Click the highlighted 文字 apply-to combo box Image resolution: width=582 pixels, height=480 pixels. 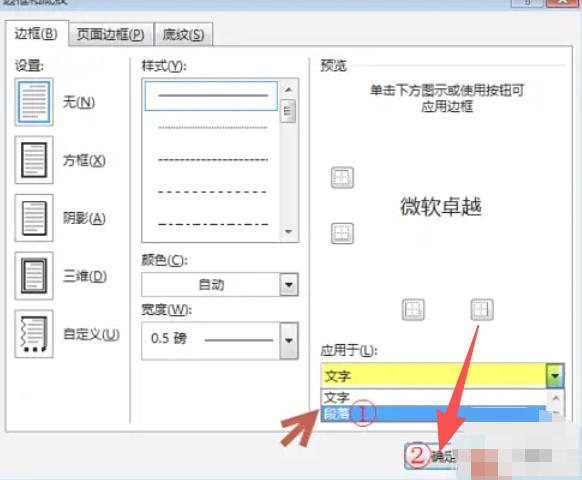[x=434, y=376]
